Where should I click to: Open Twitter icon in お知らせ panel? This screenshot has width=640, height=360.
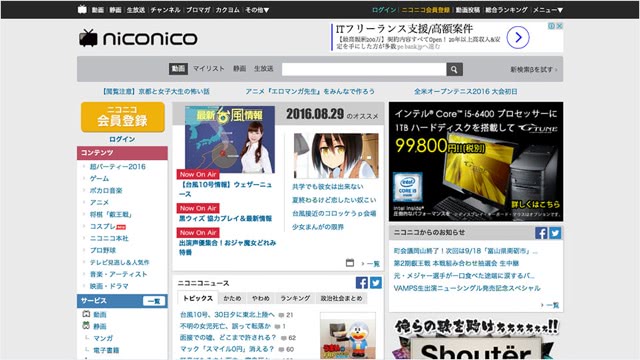pos(555,233)
